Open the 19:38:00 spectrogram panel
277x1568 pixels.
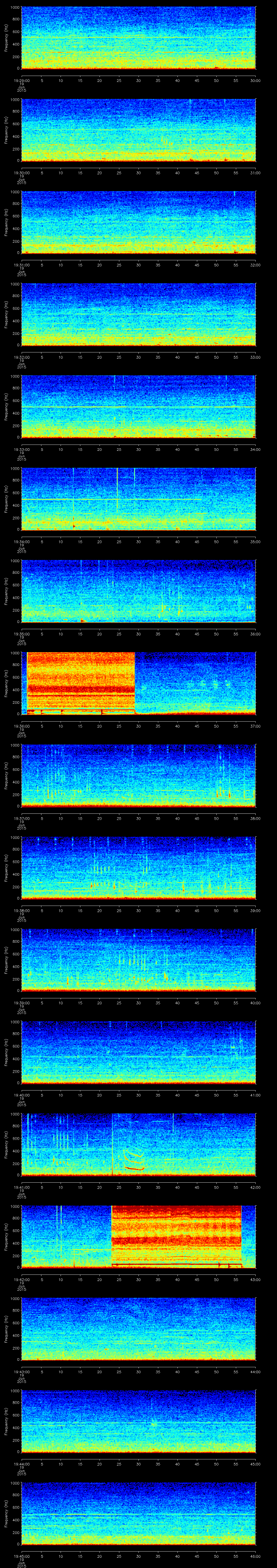point(138,869)
